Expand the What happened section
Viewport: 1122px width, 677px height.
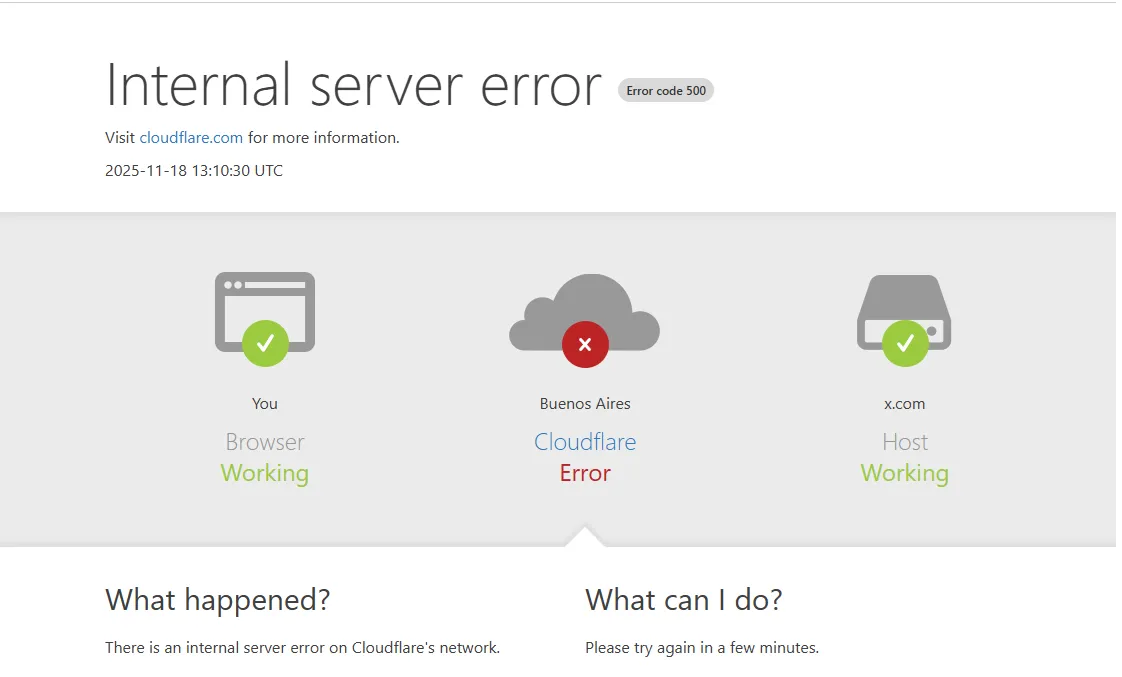(x=217, y=600)
